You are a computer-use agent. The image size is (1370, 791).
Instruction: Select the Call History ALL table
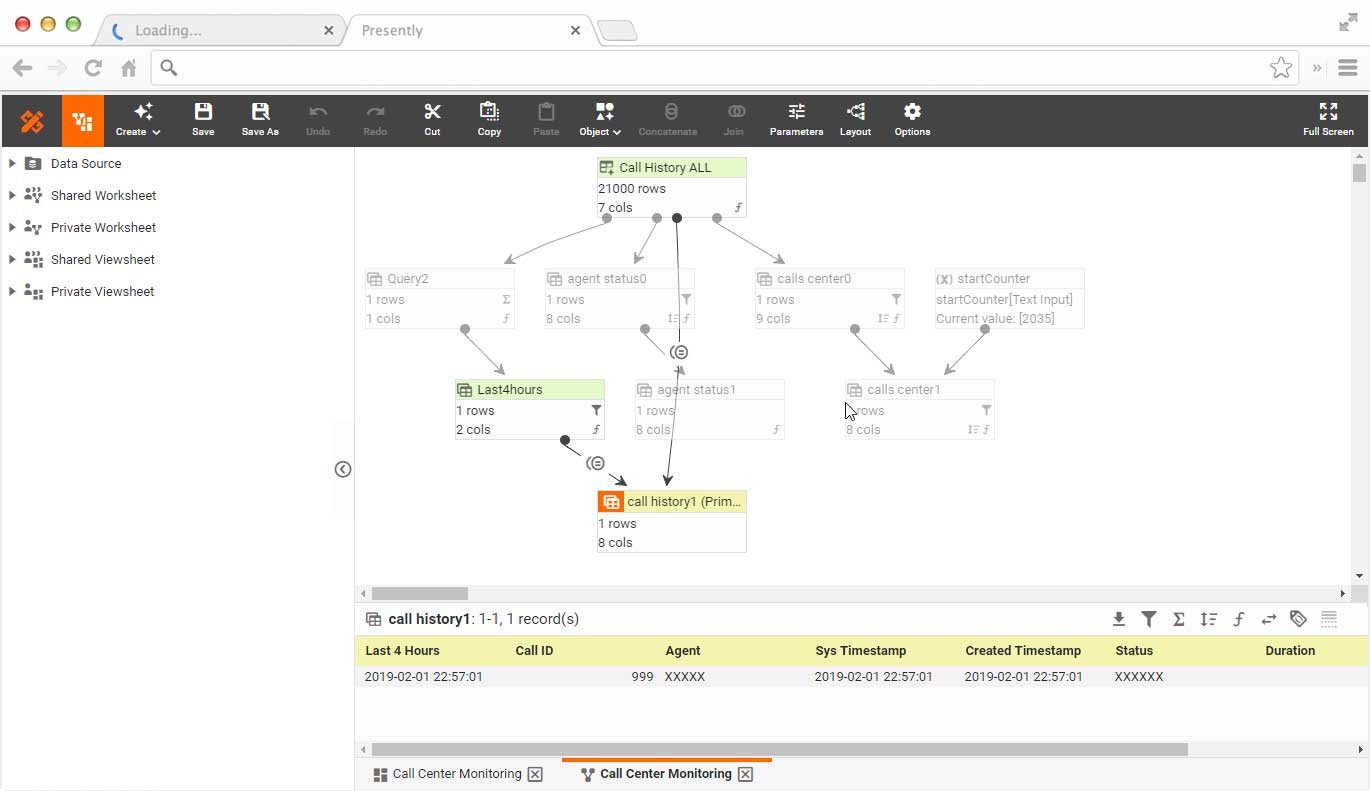coord(672,187)
